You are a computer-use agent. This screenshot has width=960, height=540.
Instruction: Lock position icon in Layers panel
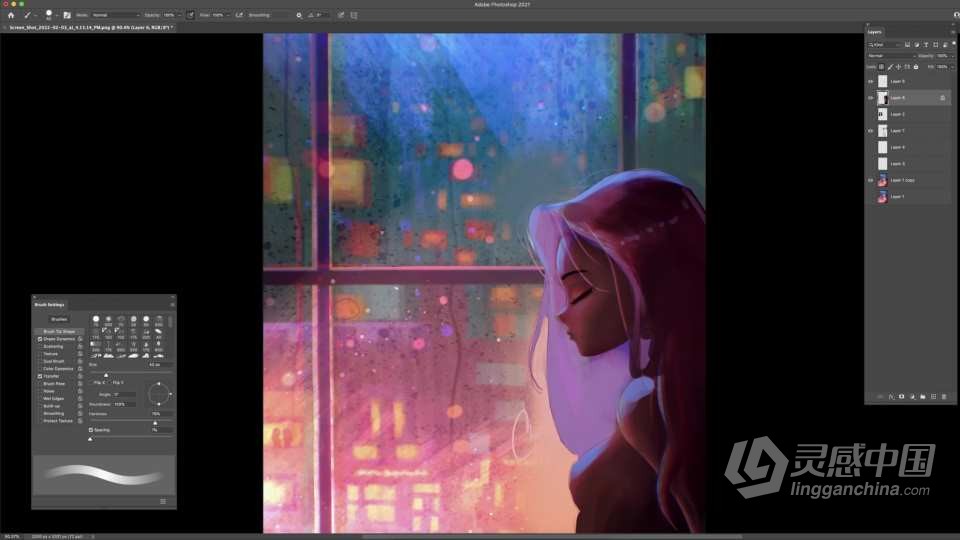point(898,67)
